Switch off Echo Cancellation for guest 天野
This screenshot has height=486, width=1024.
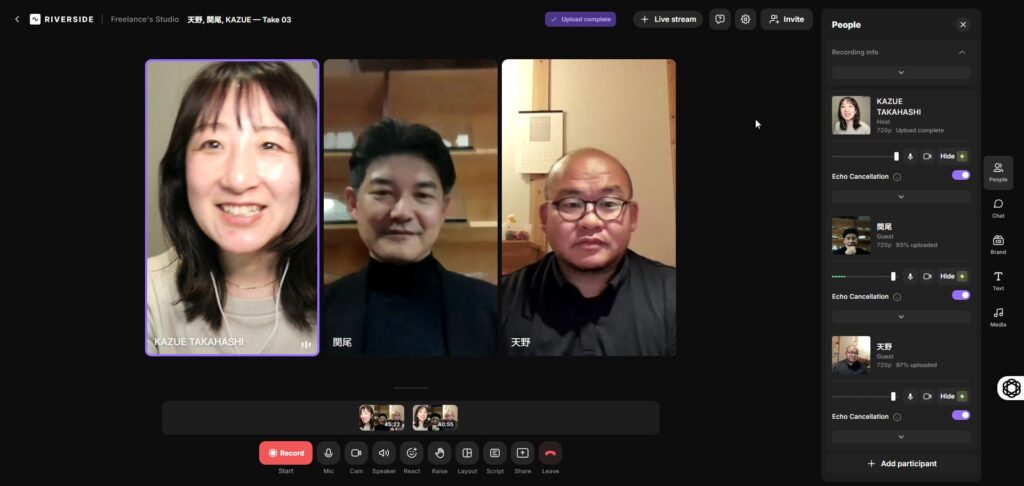[960, 415]
